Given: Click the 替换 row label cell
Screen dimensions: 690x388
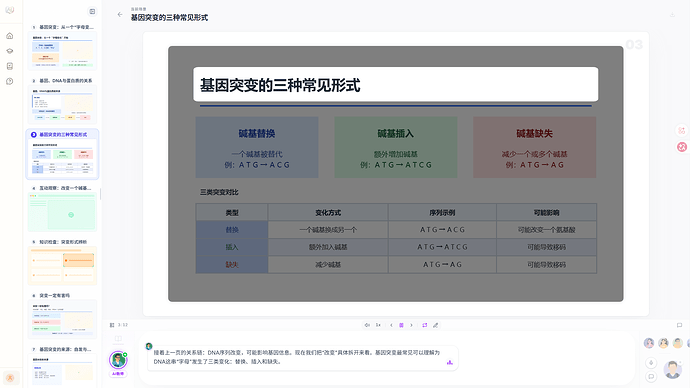Looking at the screenshot, I should click(232, 230).
